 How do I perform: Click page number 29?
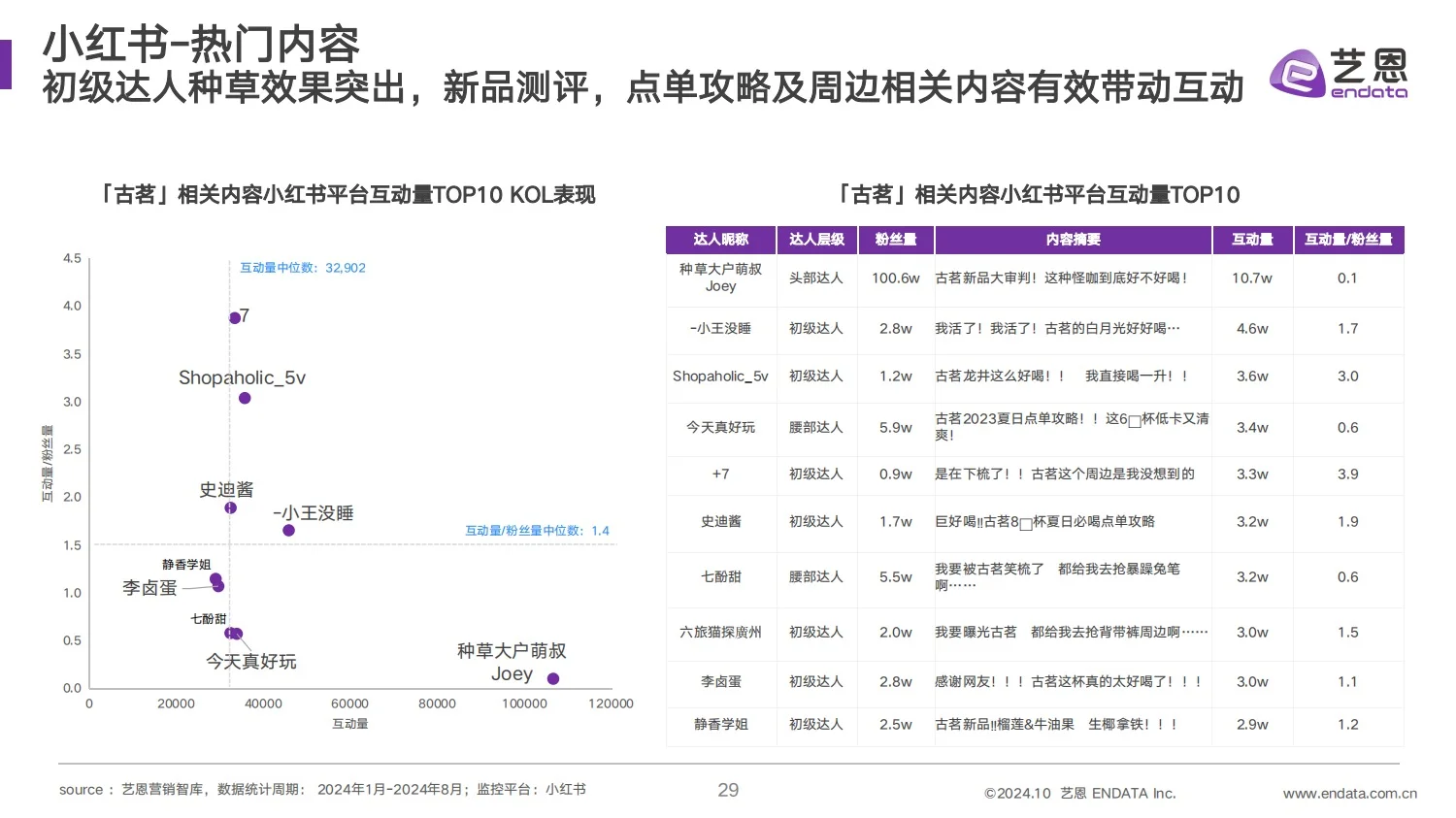tap(728, 790)
